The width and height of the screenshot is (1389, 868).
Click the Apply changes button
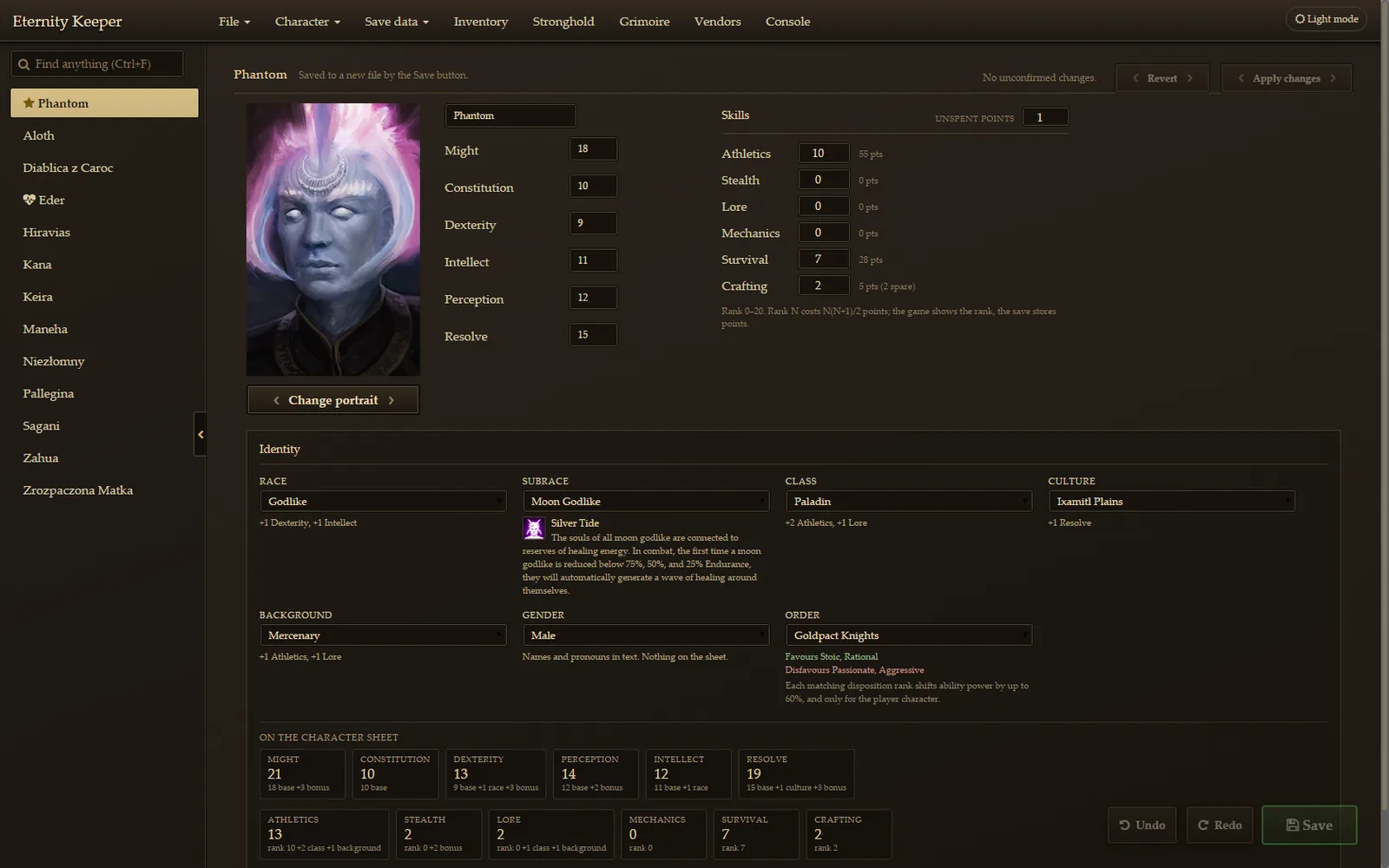(x=1287, y=78)
